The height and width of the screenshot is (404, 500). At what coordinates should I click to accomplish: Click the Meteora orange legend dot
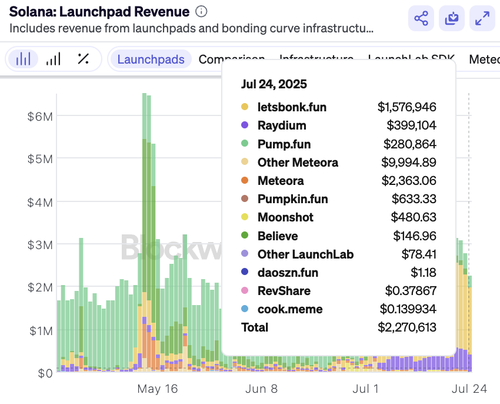245,180
